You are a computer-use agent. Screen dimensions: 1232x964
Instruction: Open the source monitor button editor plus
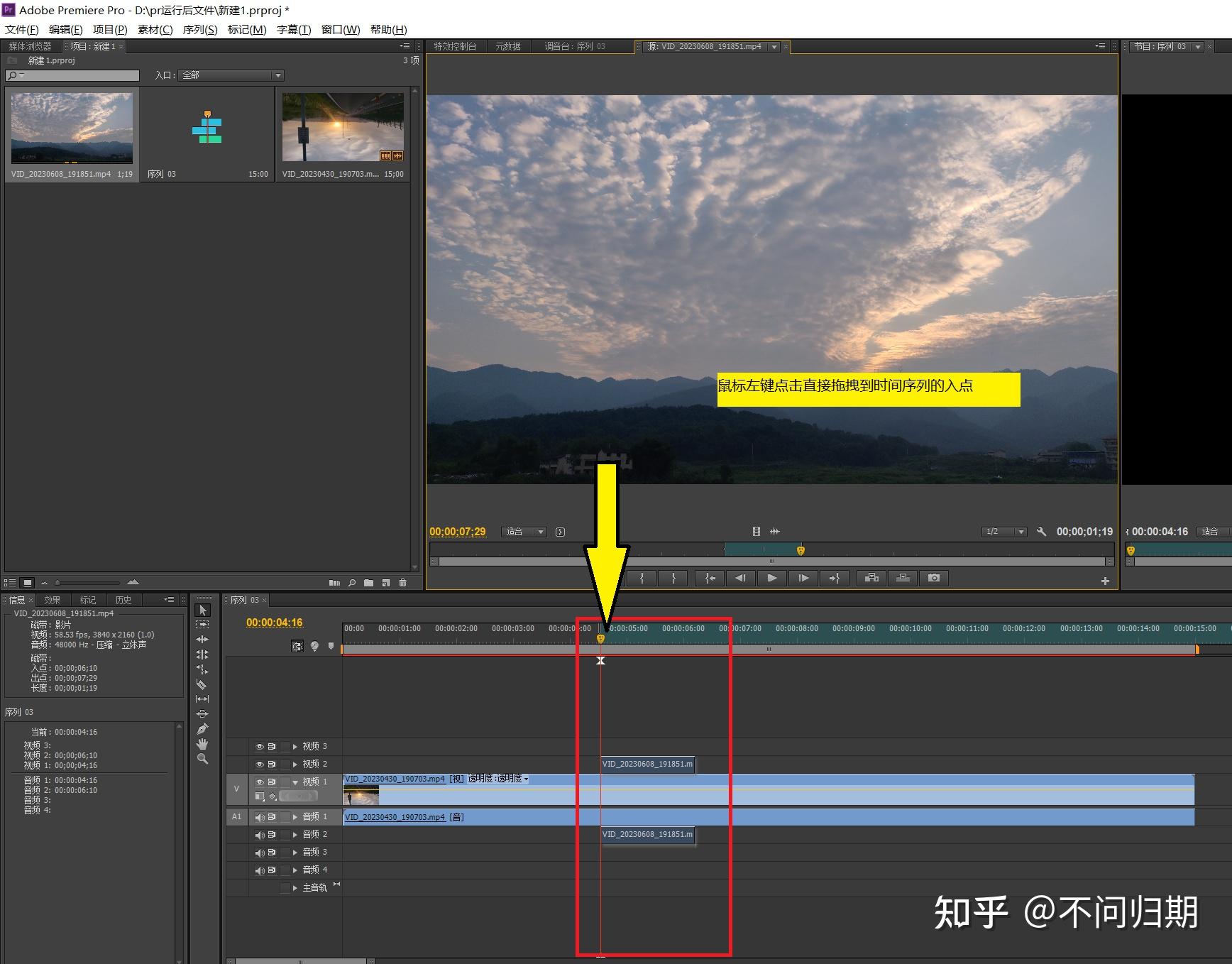pos(1105,581)
